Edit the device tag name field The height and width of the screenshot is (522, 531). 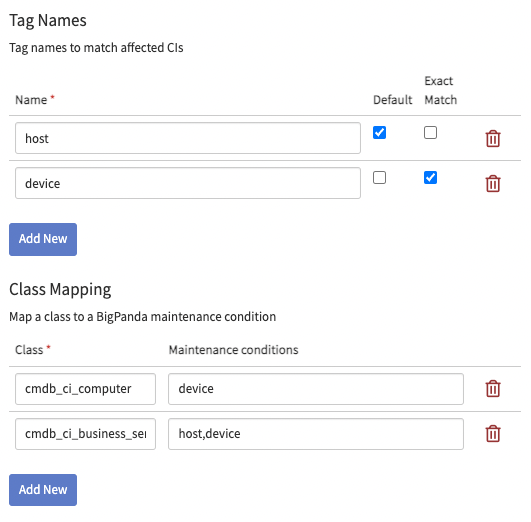[188, 183]
